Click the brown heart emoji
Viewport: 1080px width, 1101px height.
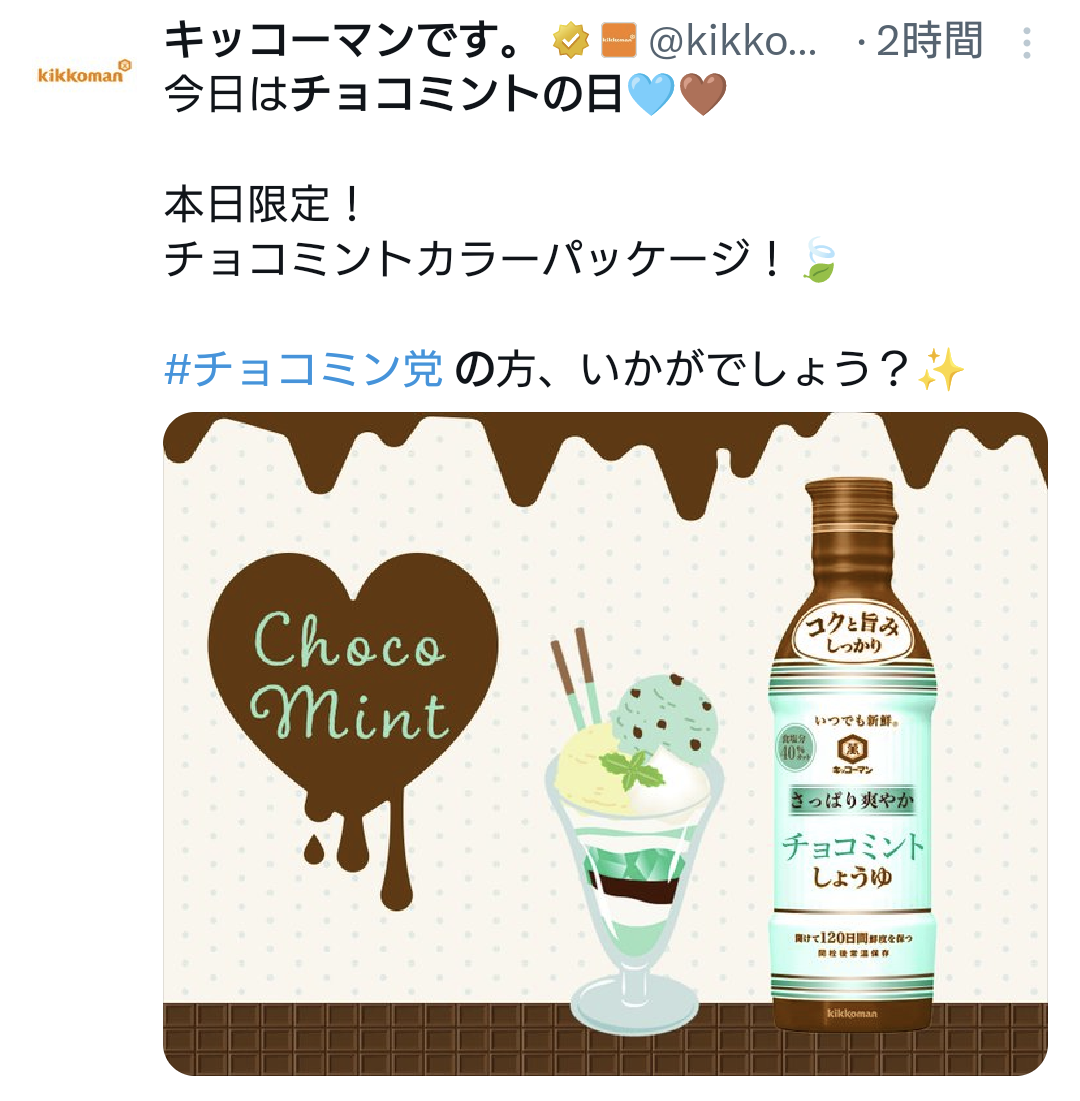[x=703, y=95]
